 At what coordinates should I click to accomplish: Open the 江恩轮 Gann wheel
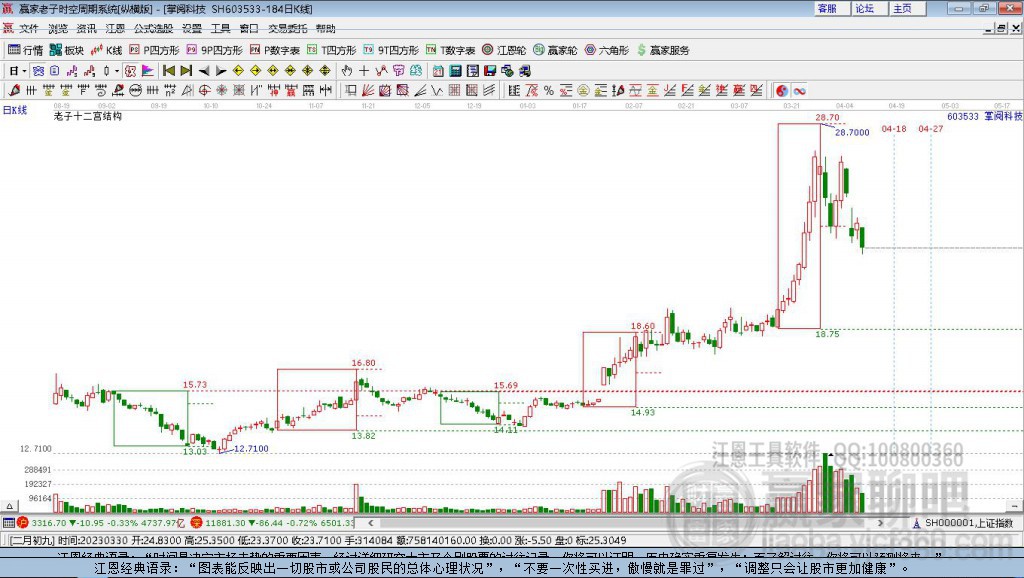(504, 50)
